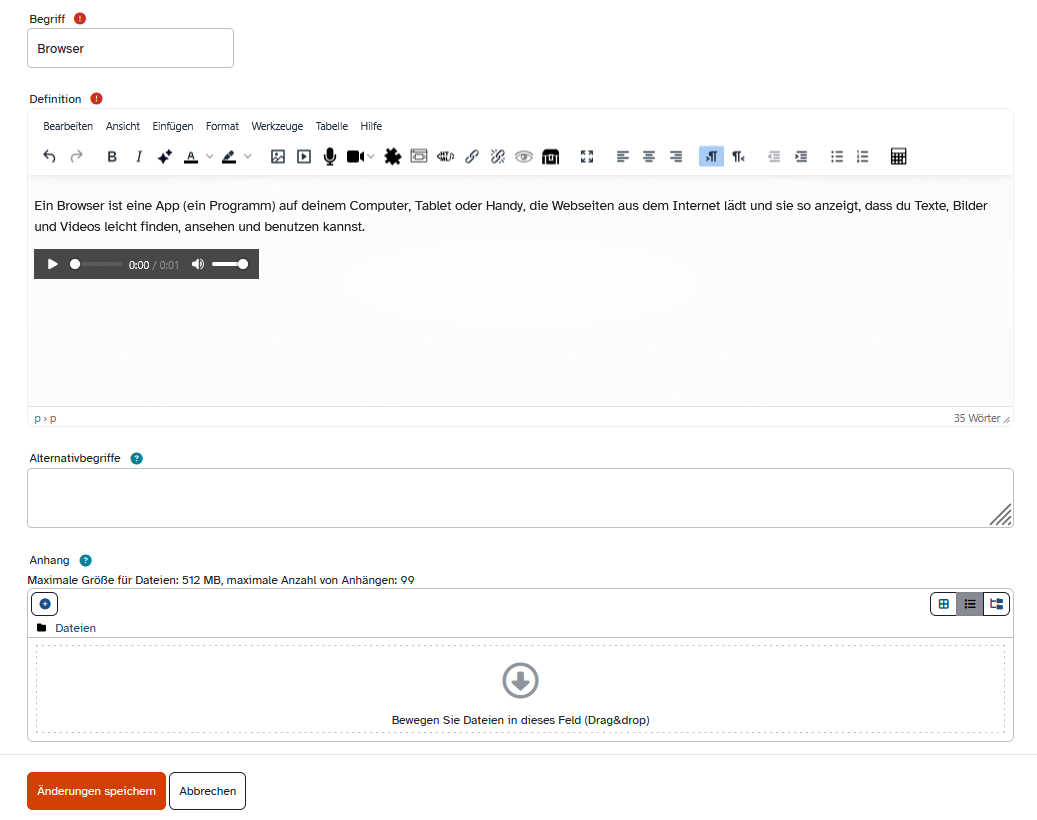Click the Abbrechen button
1037x820 pixels.
click(208, 791)
